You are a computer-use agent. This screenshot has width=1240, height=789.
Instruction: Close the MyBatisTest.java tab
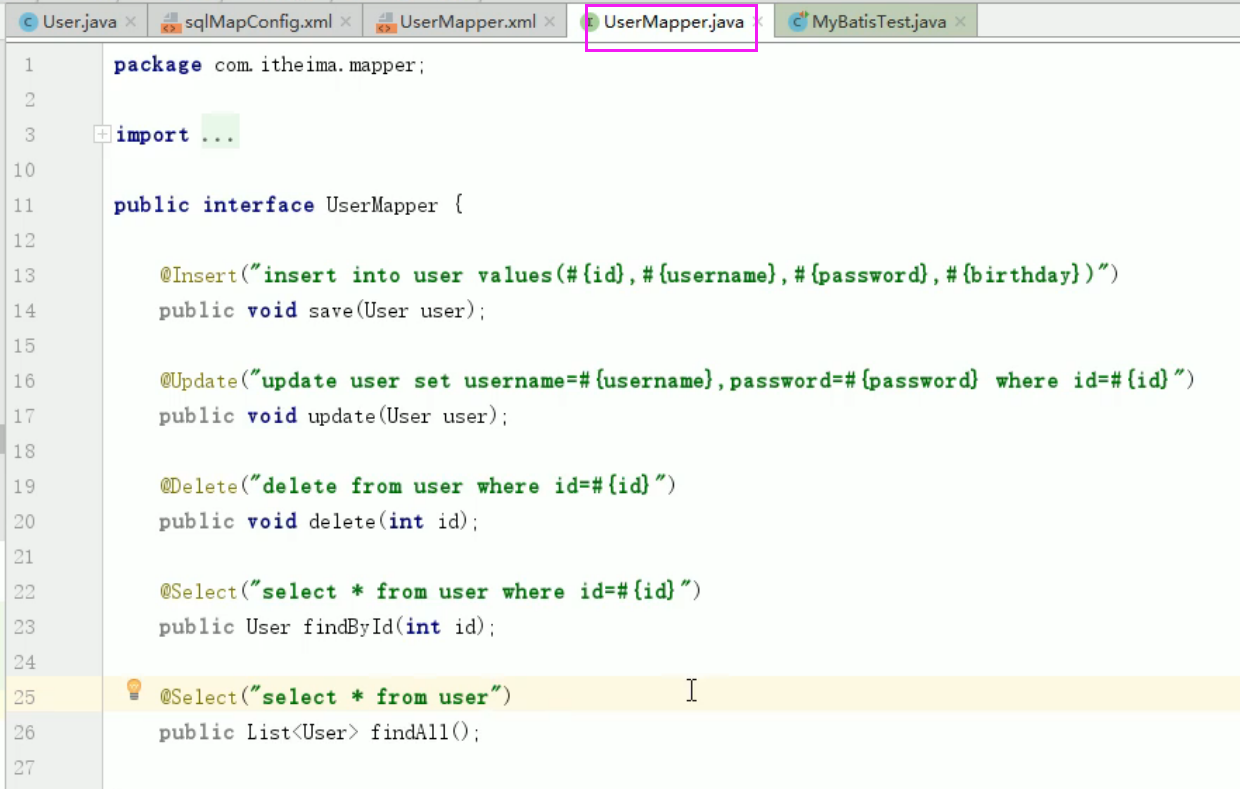(960, 21)
